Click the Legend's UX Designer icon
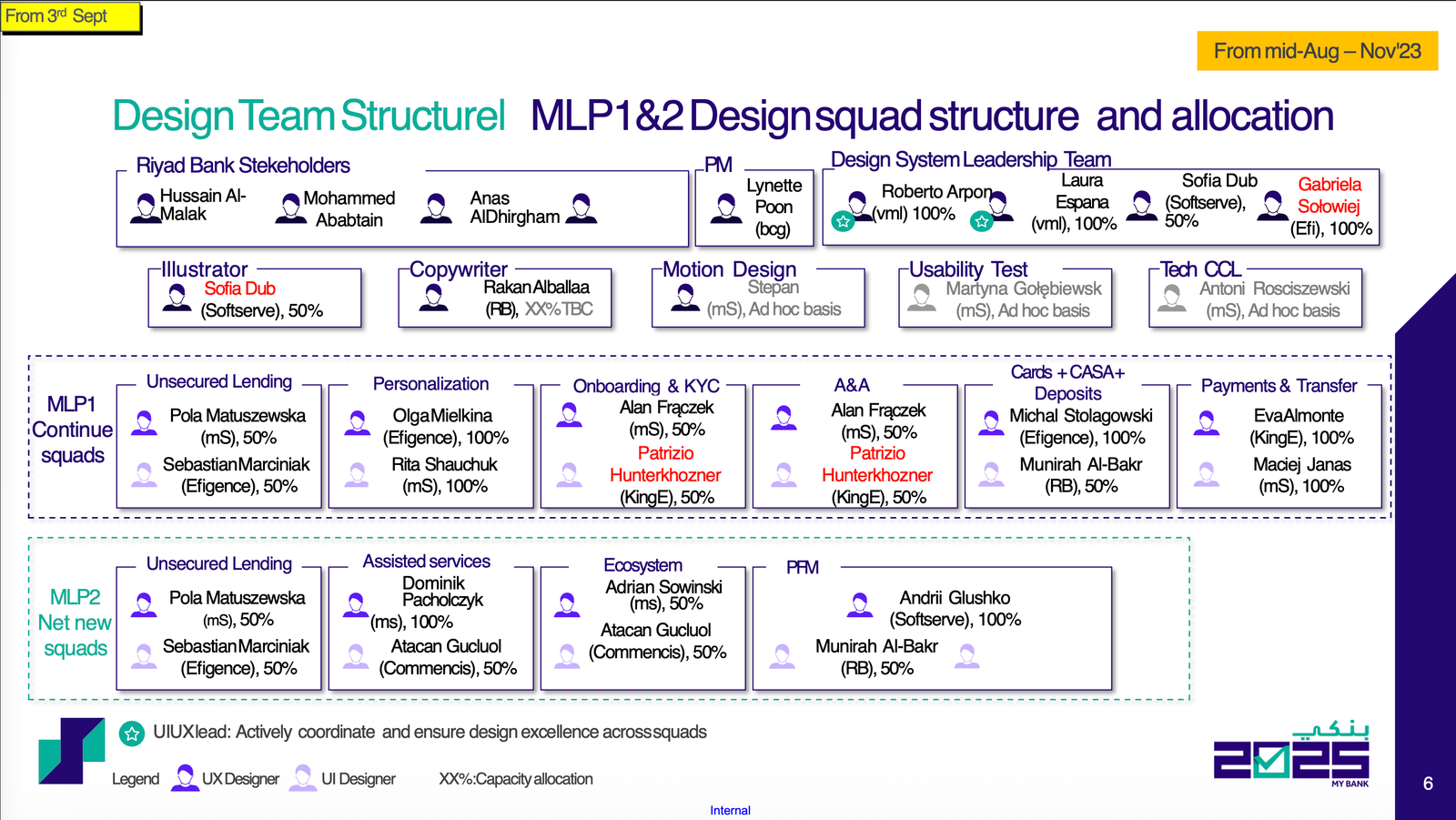1456x820 pixels. 185,777
